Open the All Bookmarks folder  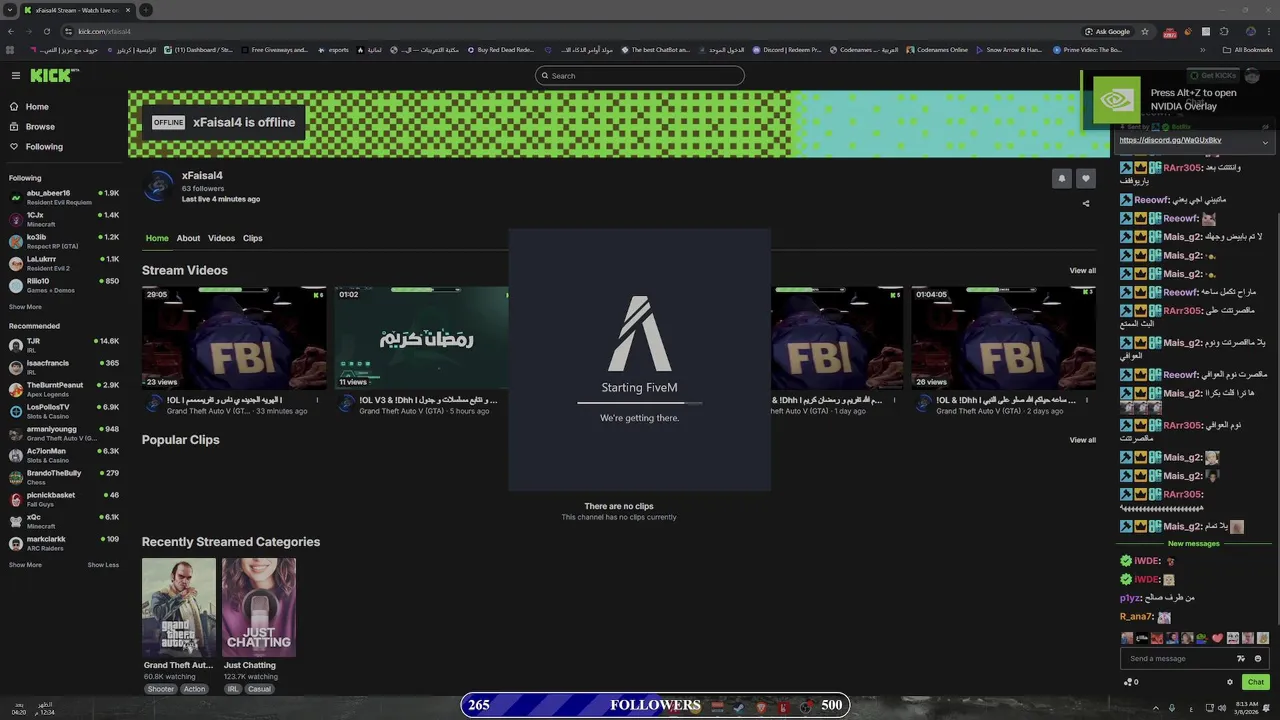point(1248,50)
